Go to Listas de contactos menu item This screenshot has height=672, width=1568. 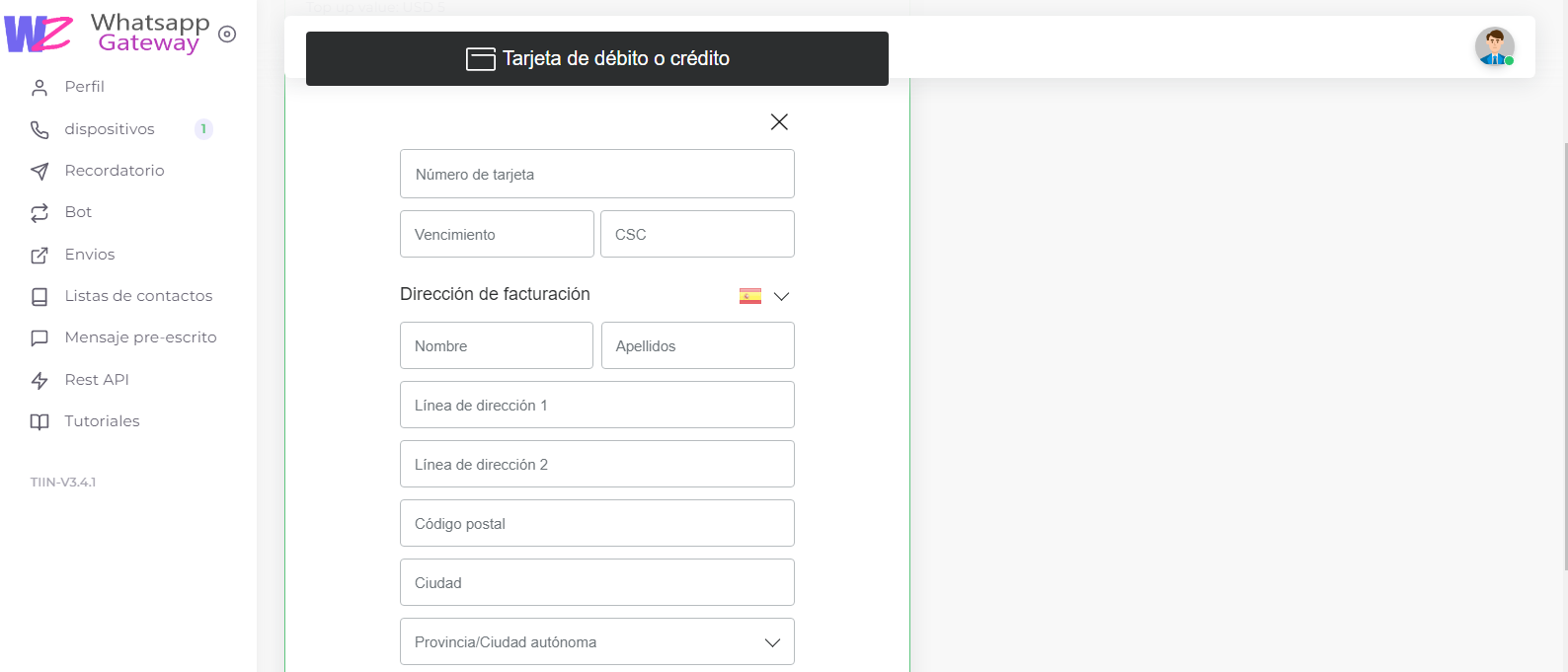click(138, 296)
